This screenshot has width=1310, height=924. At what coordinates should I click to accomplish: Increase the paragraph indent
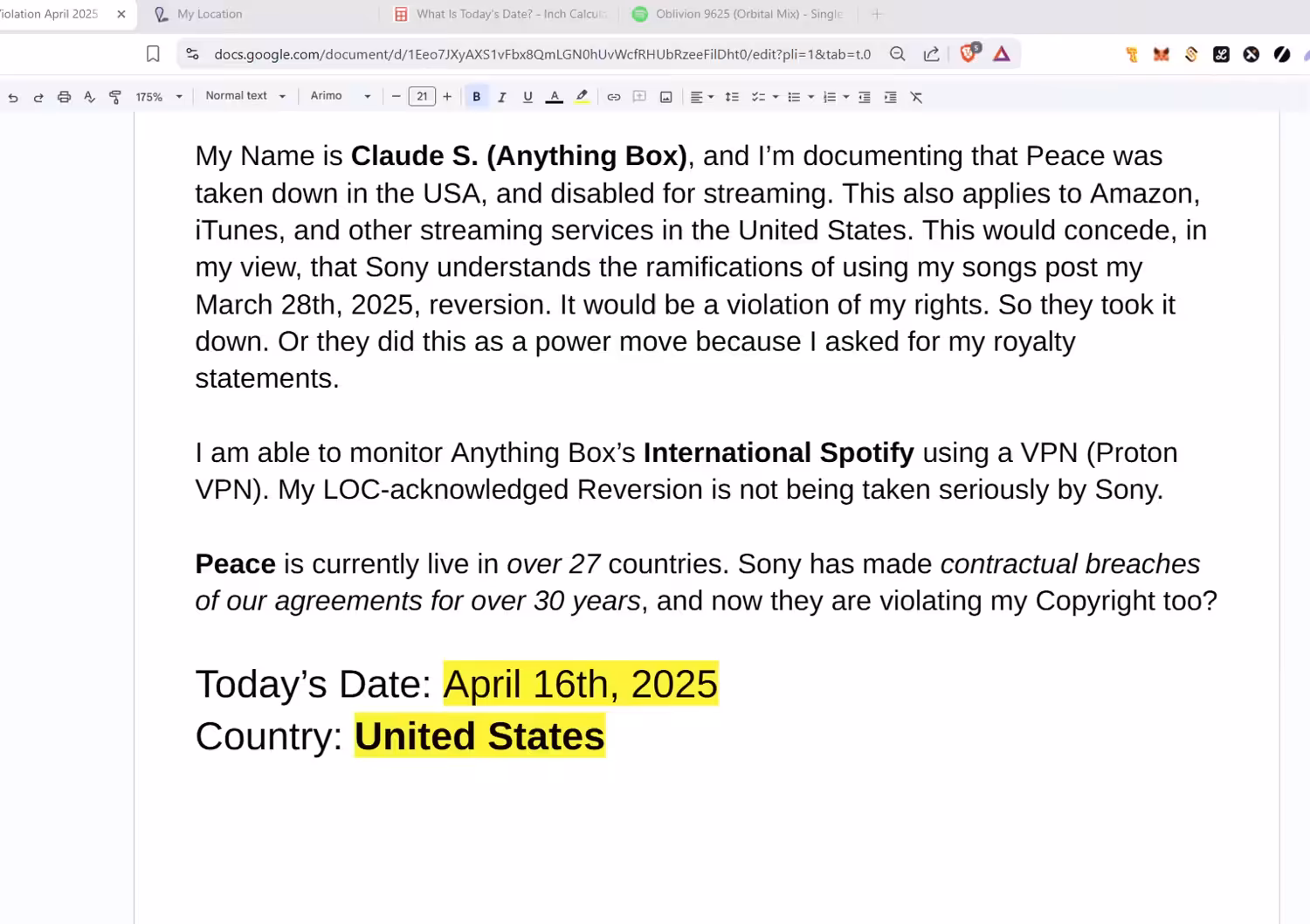click(890, 97)
